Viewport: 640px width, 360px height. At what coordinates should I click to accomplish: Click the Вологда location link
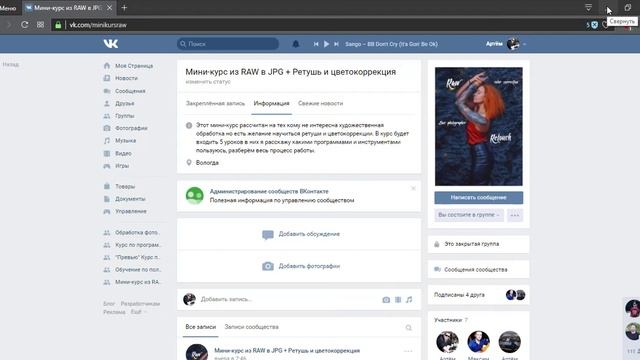pyautogui.click(x=207, y=162)
